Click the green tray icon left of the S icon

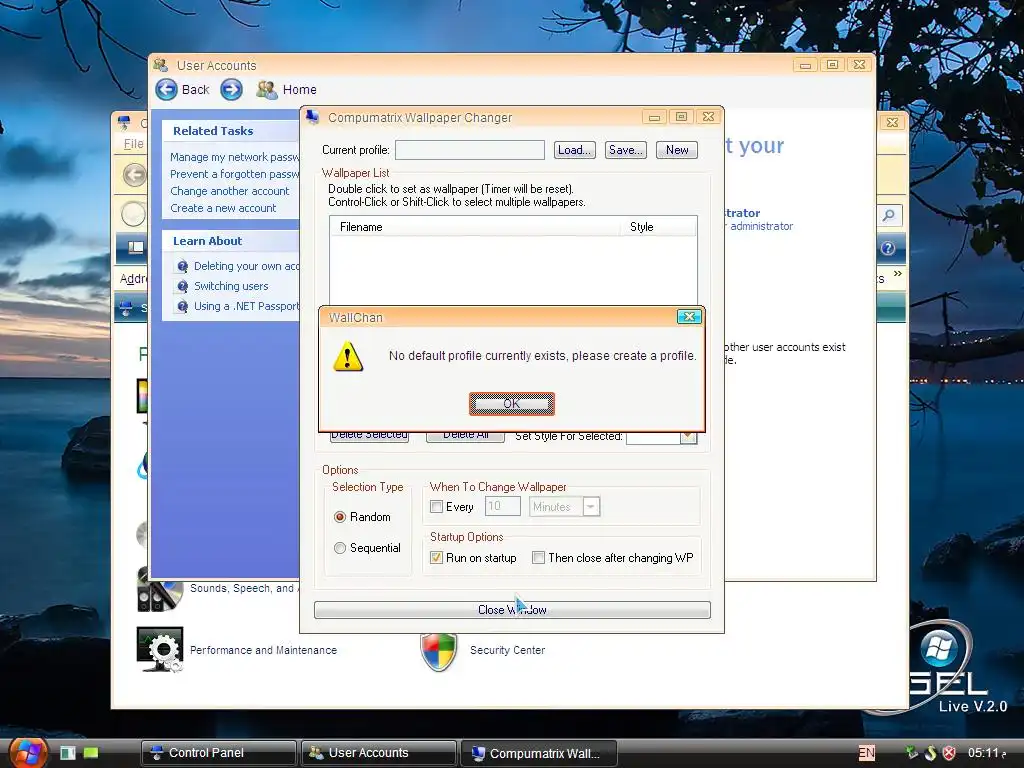pyautogui.click(x=912, y=753)
